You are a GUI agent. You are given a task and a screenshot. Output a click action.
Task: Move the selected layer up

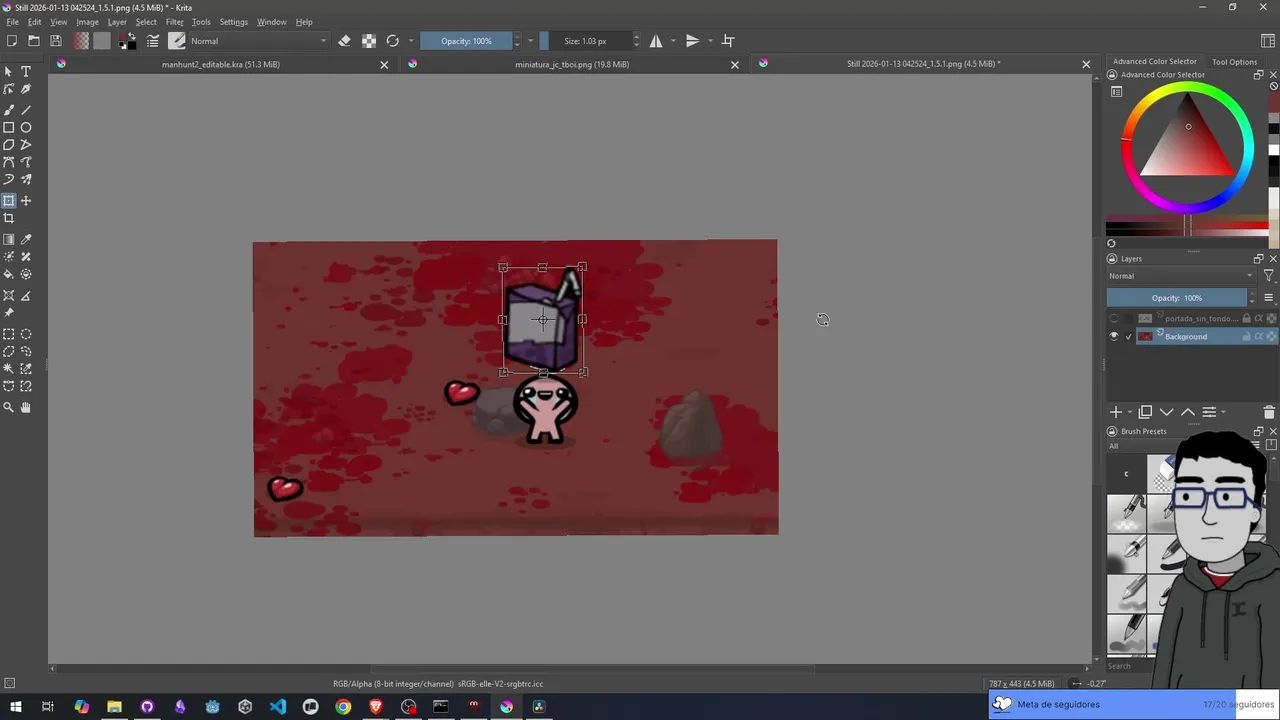coord(1188,412)
